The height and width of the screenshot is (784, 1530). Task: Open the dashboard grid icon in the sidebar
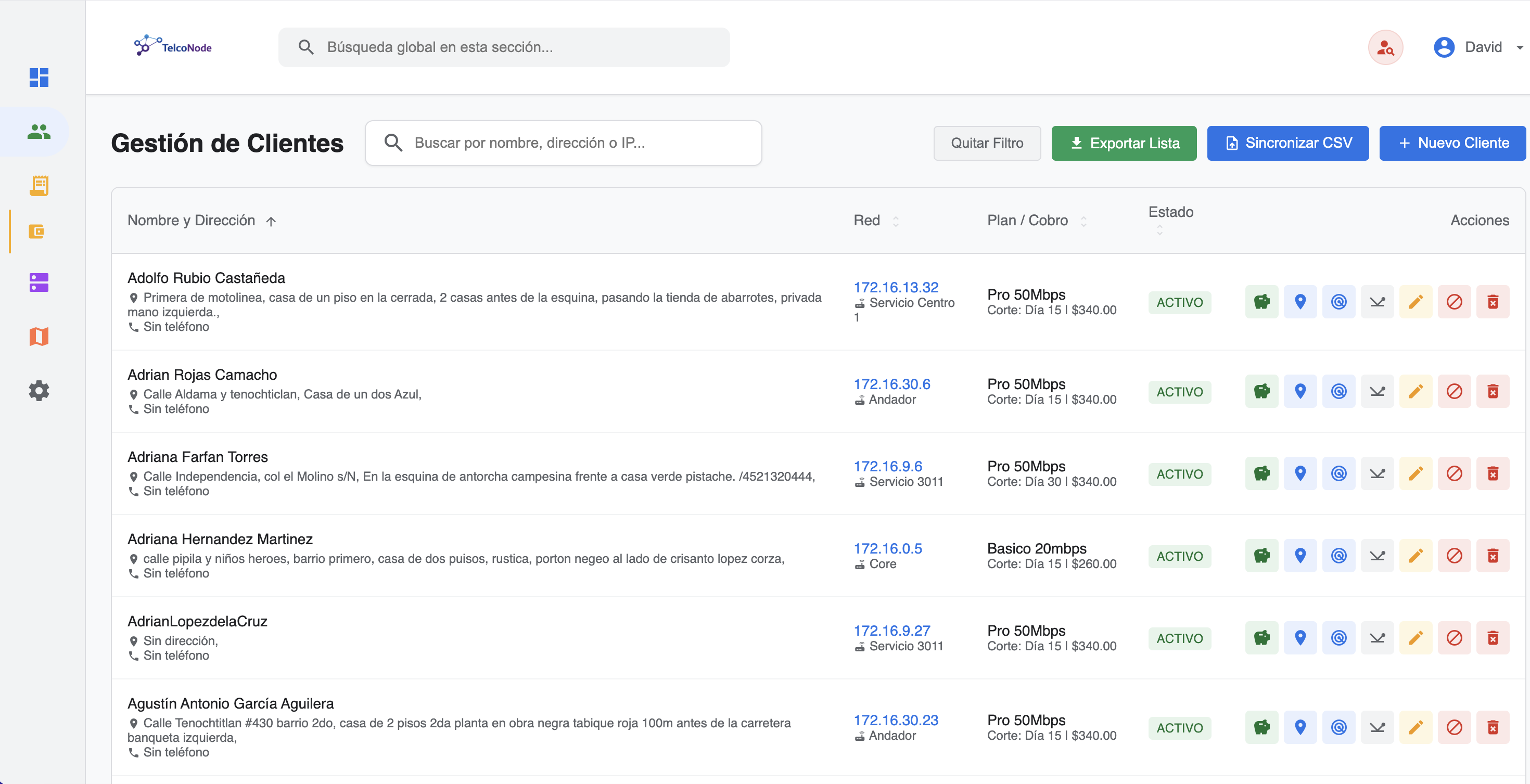[39, 77]
